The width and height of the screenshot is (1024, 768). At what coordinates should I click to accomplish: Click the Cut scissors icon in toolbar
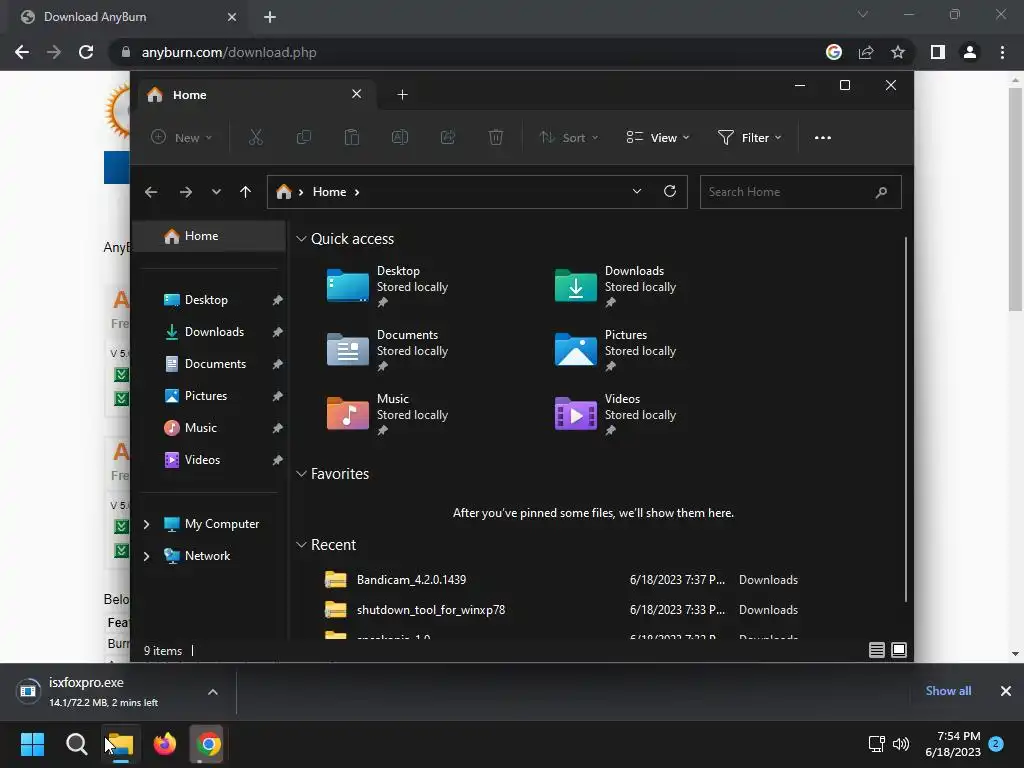pyautogui.click(x=255, y=137)
